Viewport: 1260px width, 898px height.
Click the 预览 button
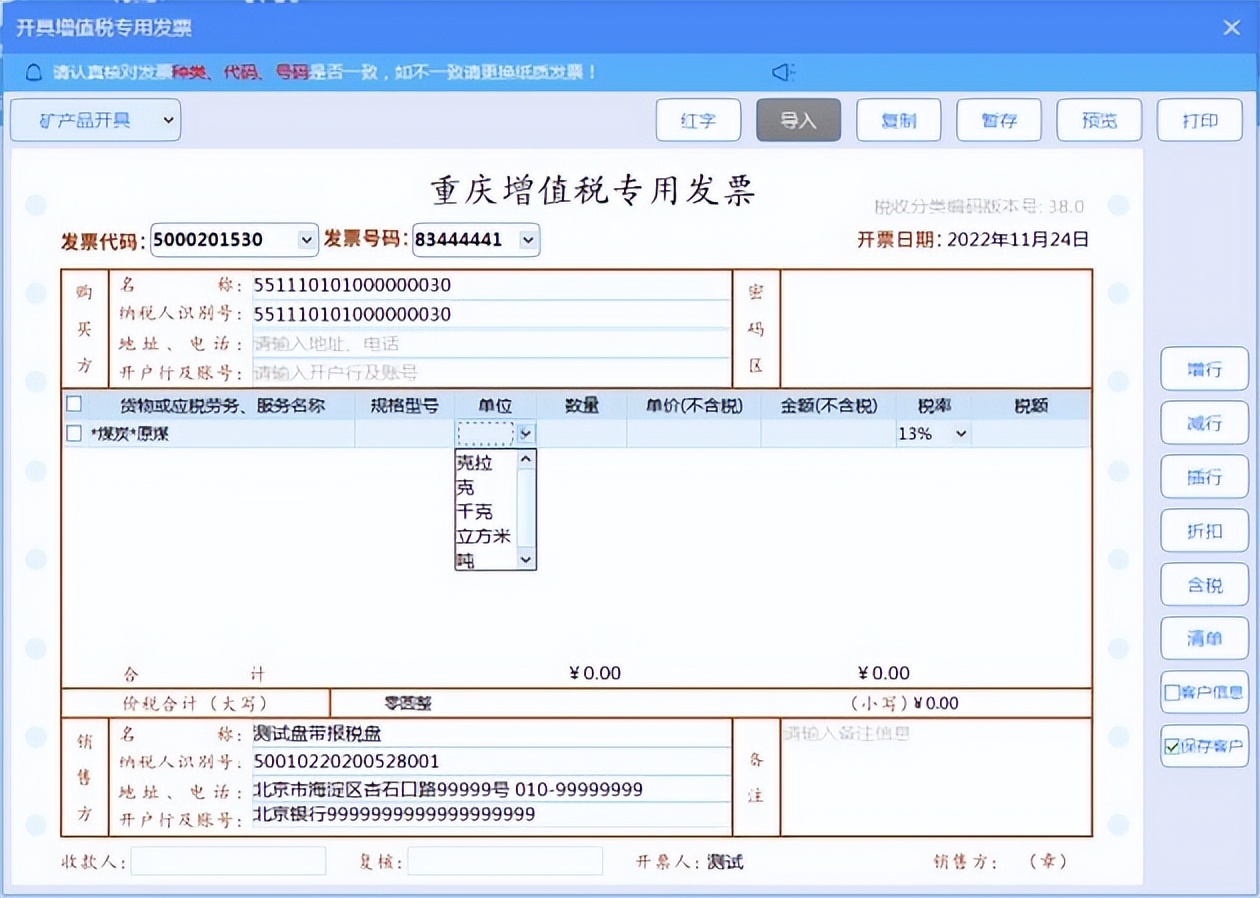click(x=1098, y=119)
